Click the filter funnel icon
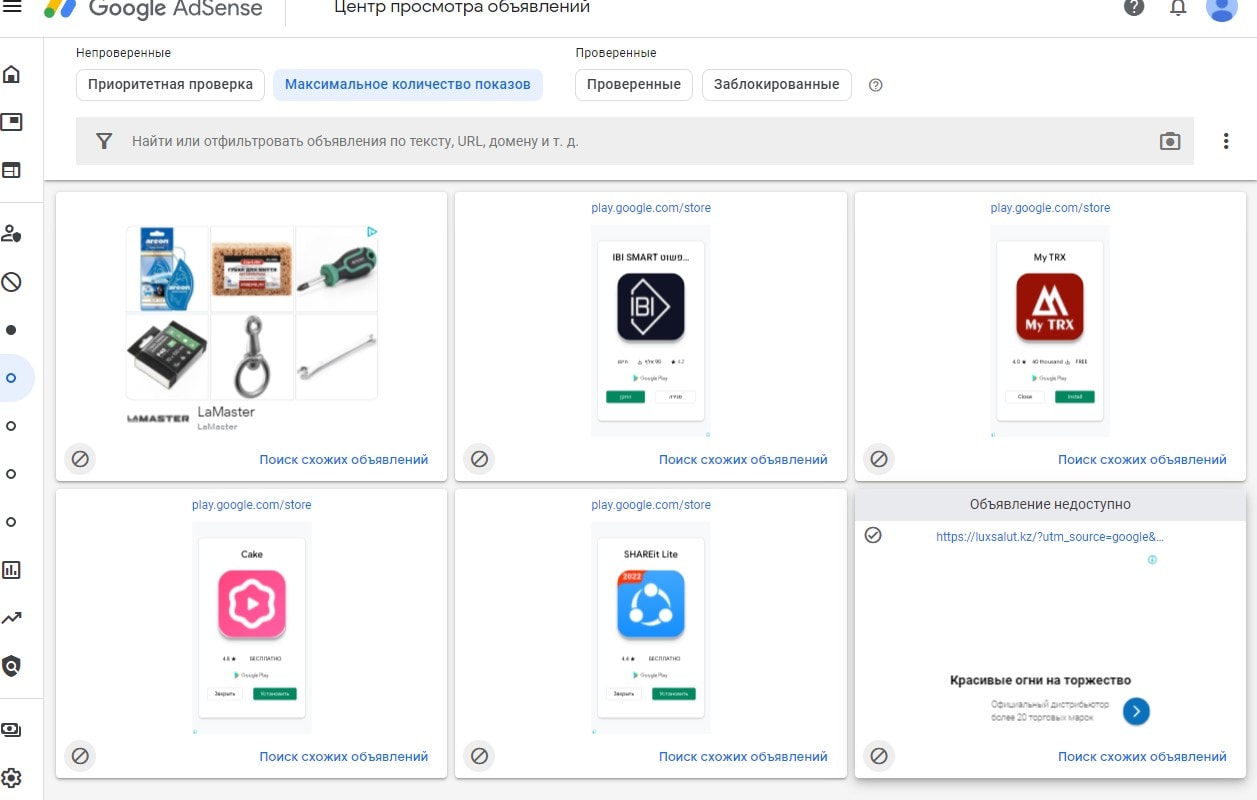This screenshot has width=1257, height=800. [104, 141]
